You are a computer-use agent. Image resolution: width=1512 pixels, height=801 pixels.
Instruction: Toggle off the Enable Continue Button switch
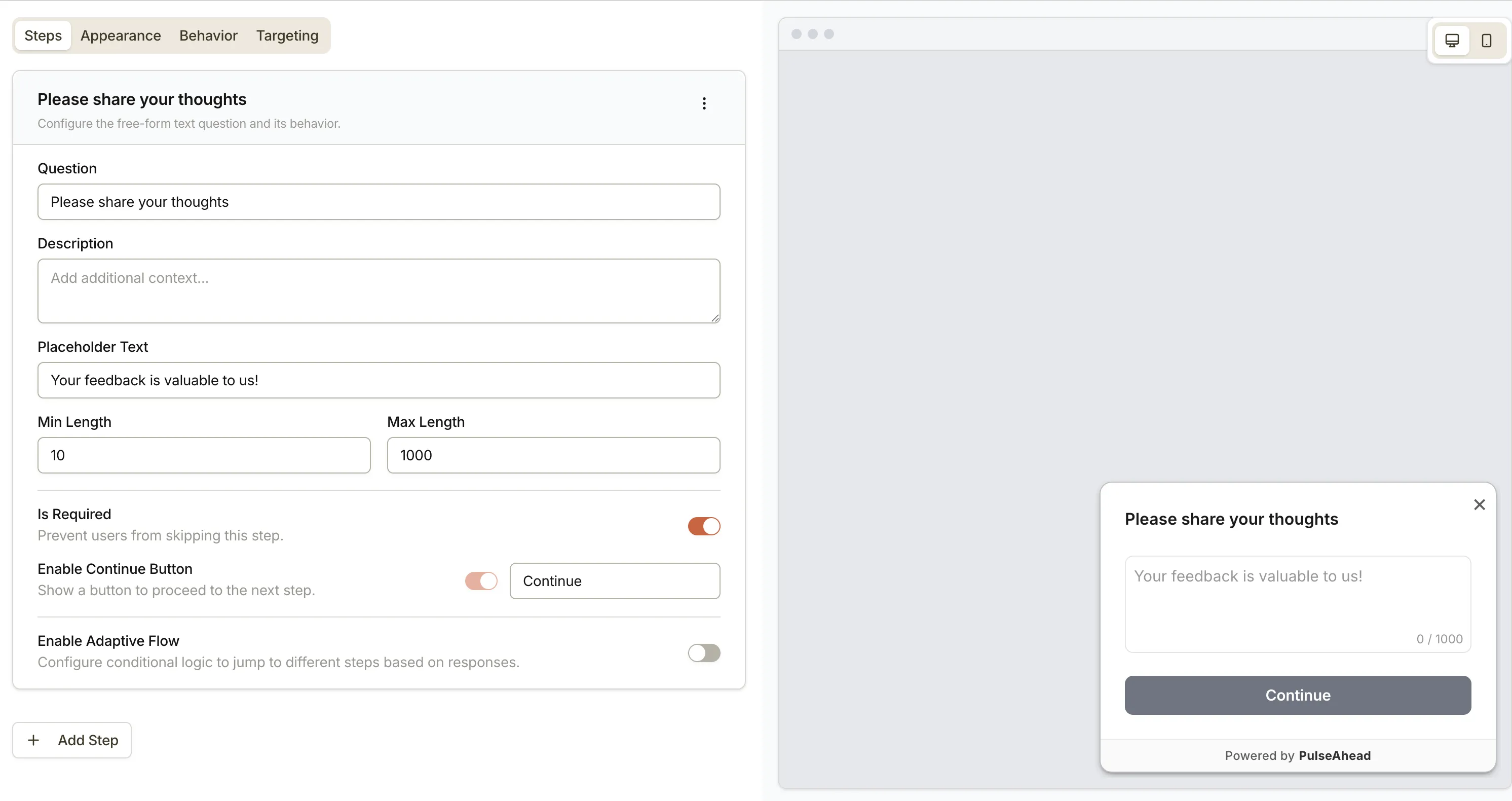481,581
